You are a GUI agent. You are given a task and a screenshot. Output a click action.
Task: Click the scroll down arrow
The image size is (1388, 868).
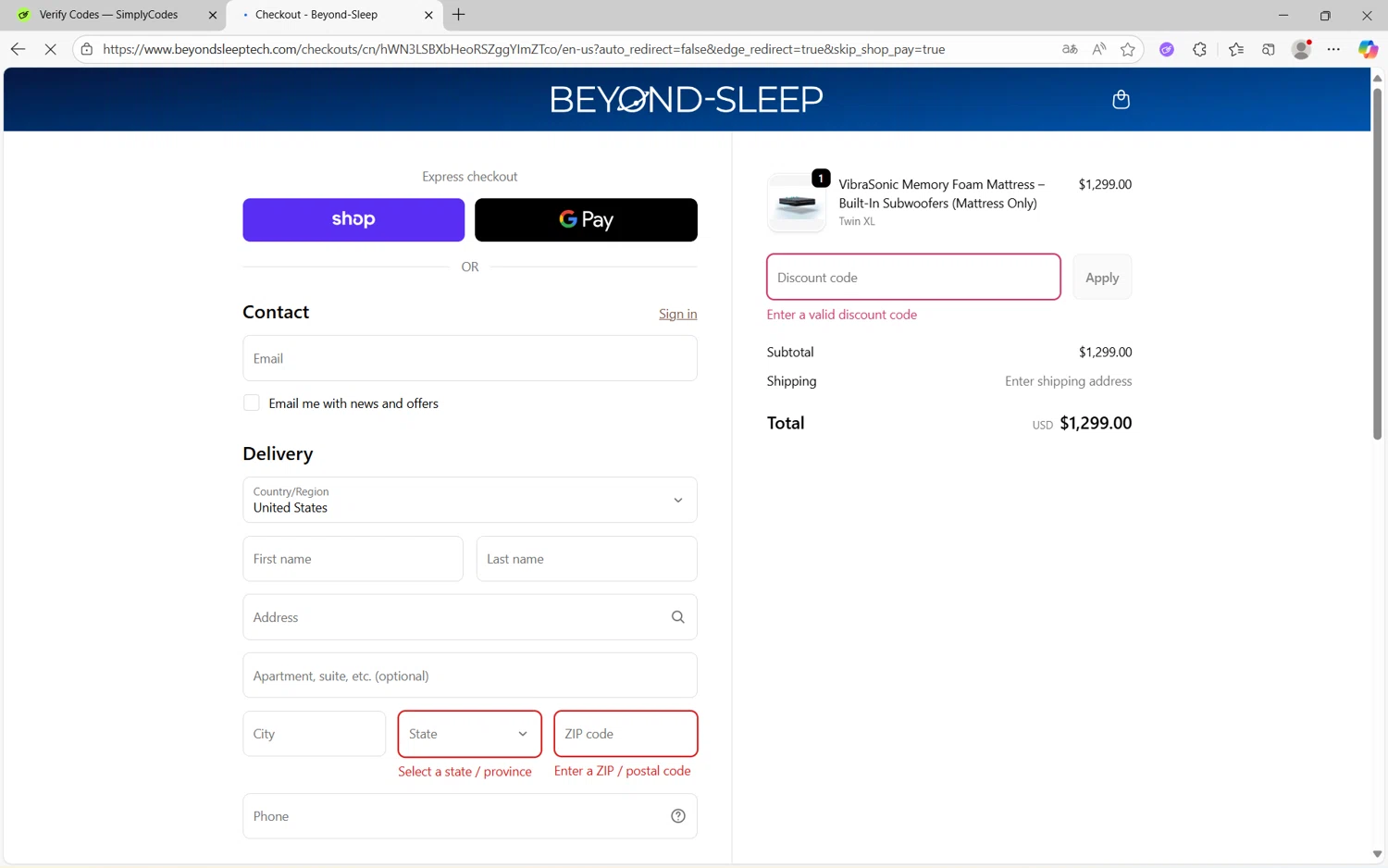click(1377, 854)
